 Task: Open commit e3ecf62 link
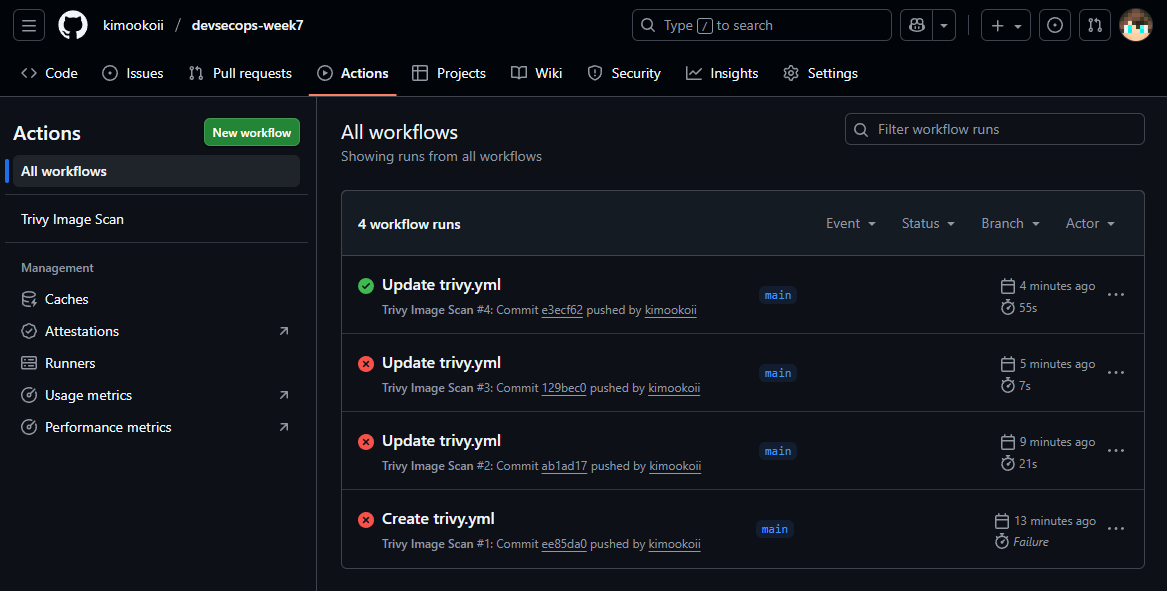562,310
